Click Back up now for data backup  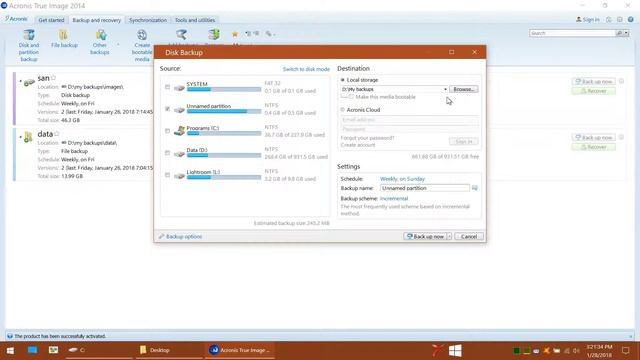tap(593, 138)
